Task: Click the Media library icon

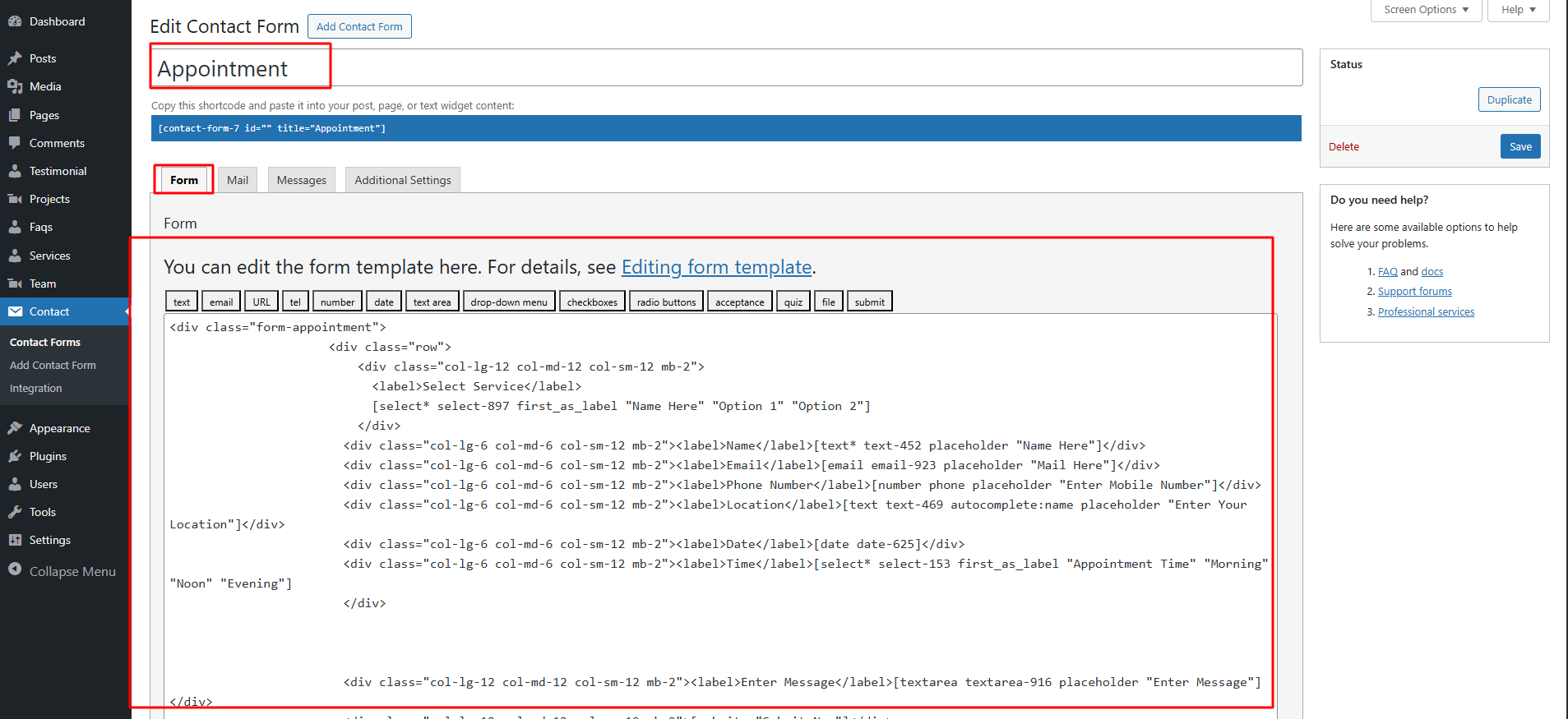Action: [15, 86]
